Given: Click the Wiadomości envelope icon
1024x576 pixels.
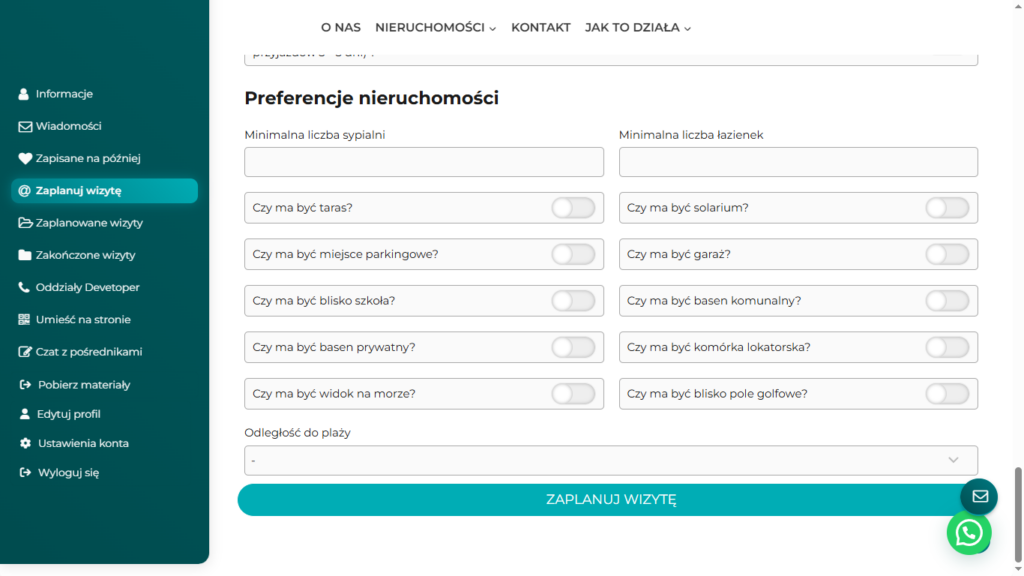Looking at the screenshot, I should [25, 127].
